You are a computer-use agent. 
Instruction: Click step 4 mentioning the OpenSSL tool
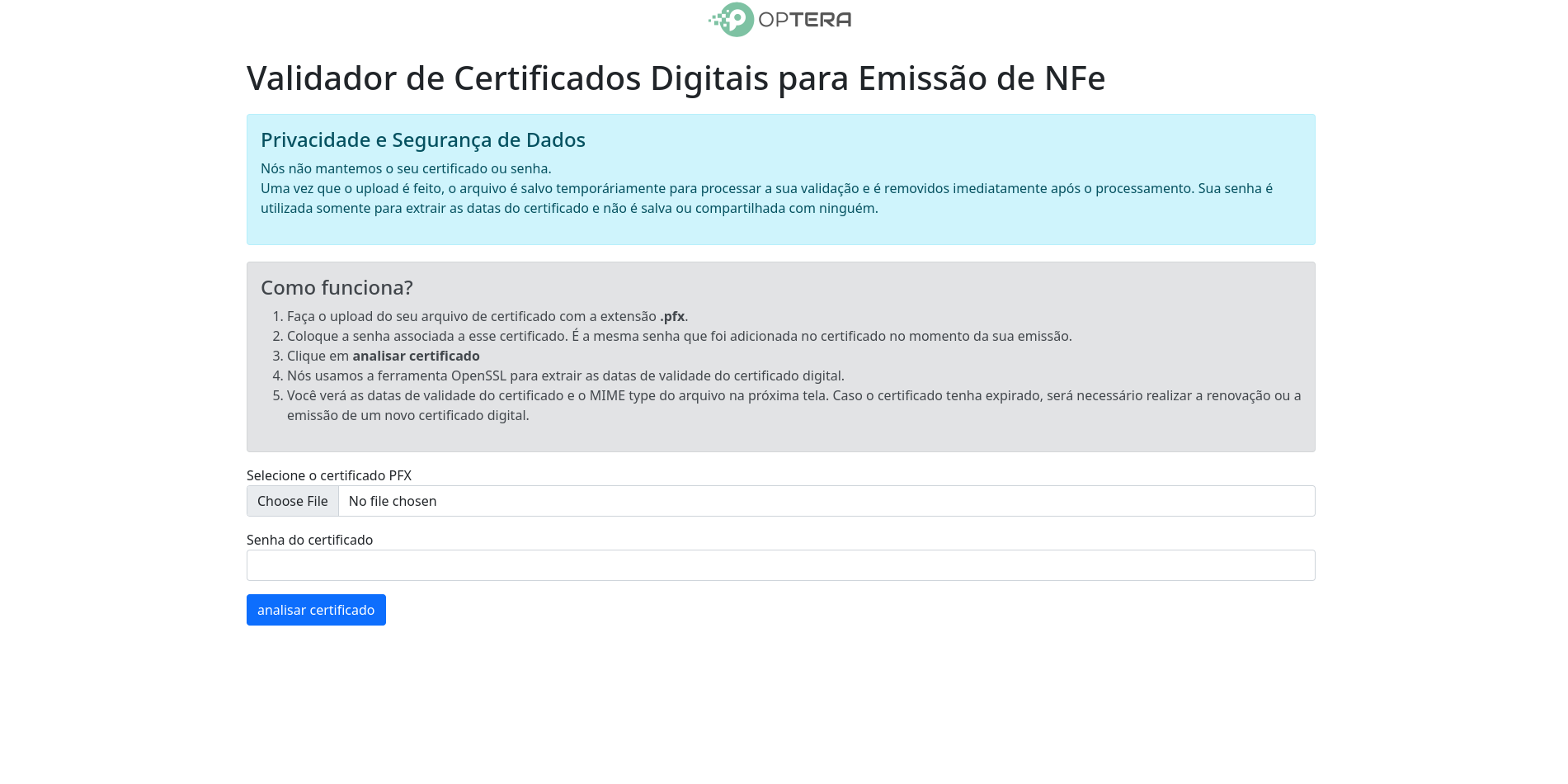pos(565,375)
